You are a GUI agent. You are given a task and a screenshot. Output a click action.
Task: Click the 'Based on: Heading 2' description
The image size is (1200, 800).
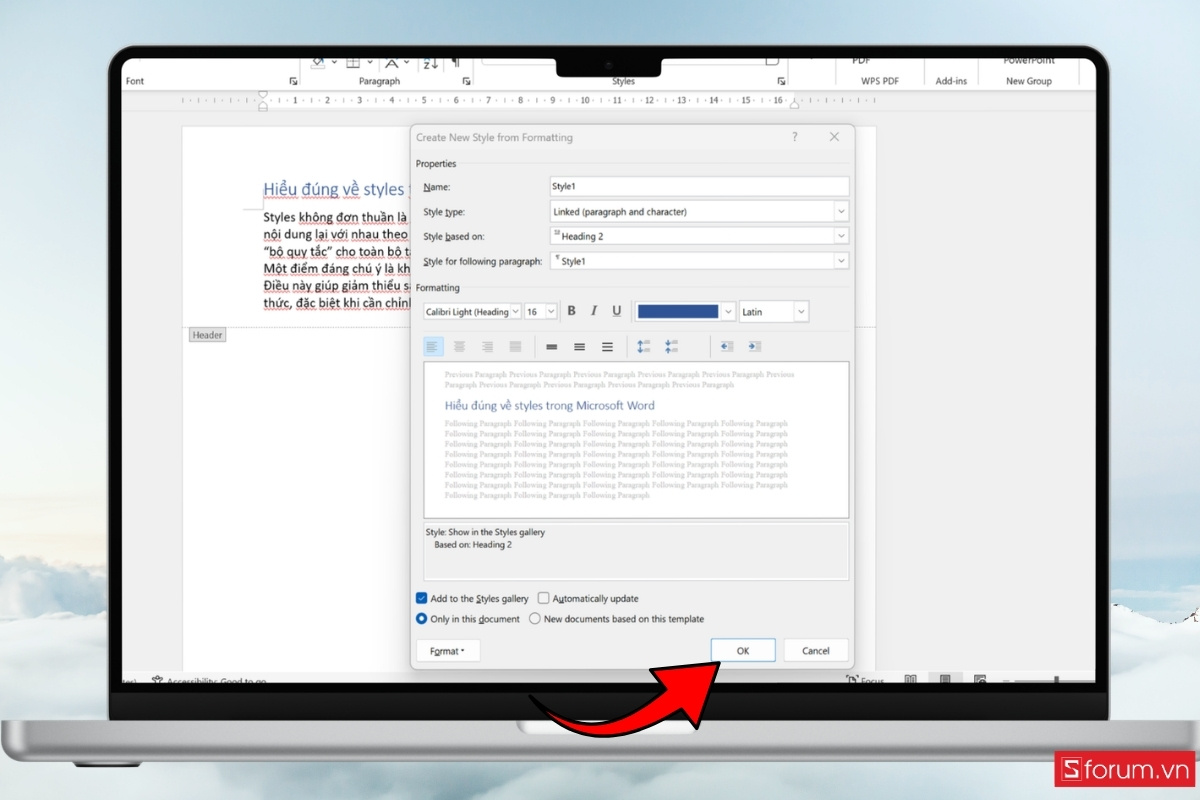click(x=473, y=545)
